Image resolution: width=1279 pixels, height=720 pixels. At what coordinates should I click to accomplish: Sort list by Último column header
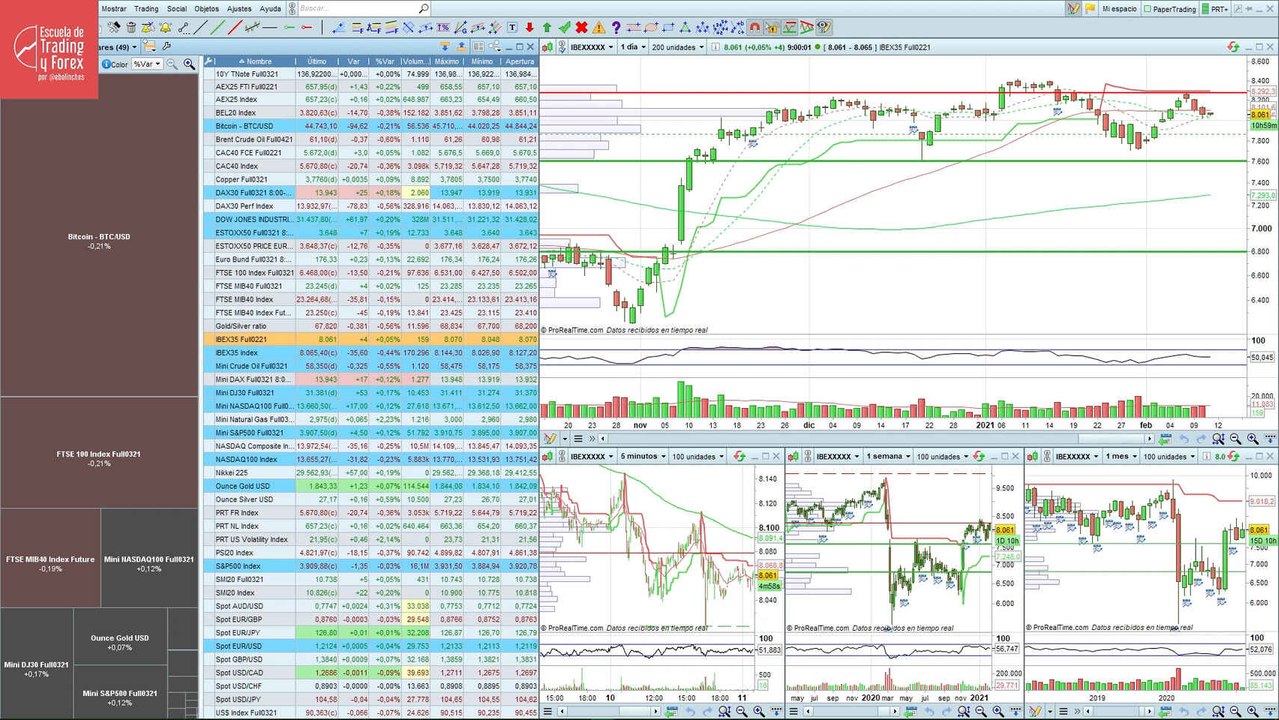[x=317, y=62]
